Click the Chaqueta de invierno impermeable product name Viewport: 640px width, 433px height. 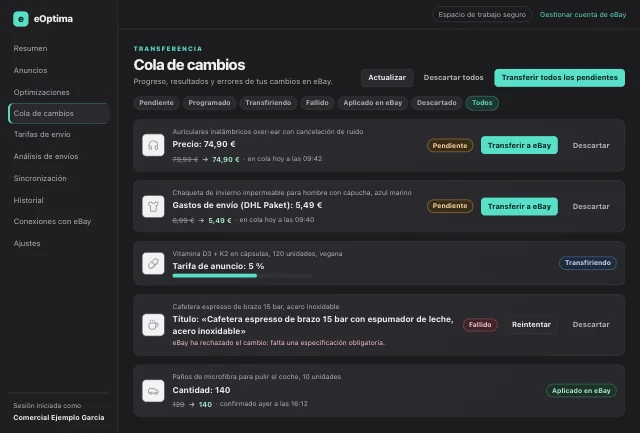(x=292, y=193)
